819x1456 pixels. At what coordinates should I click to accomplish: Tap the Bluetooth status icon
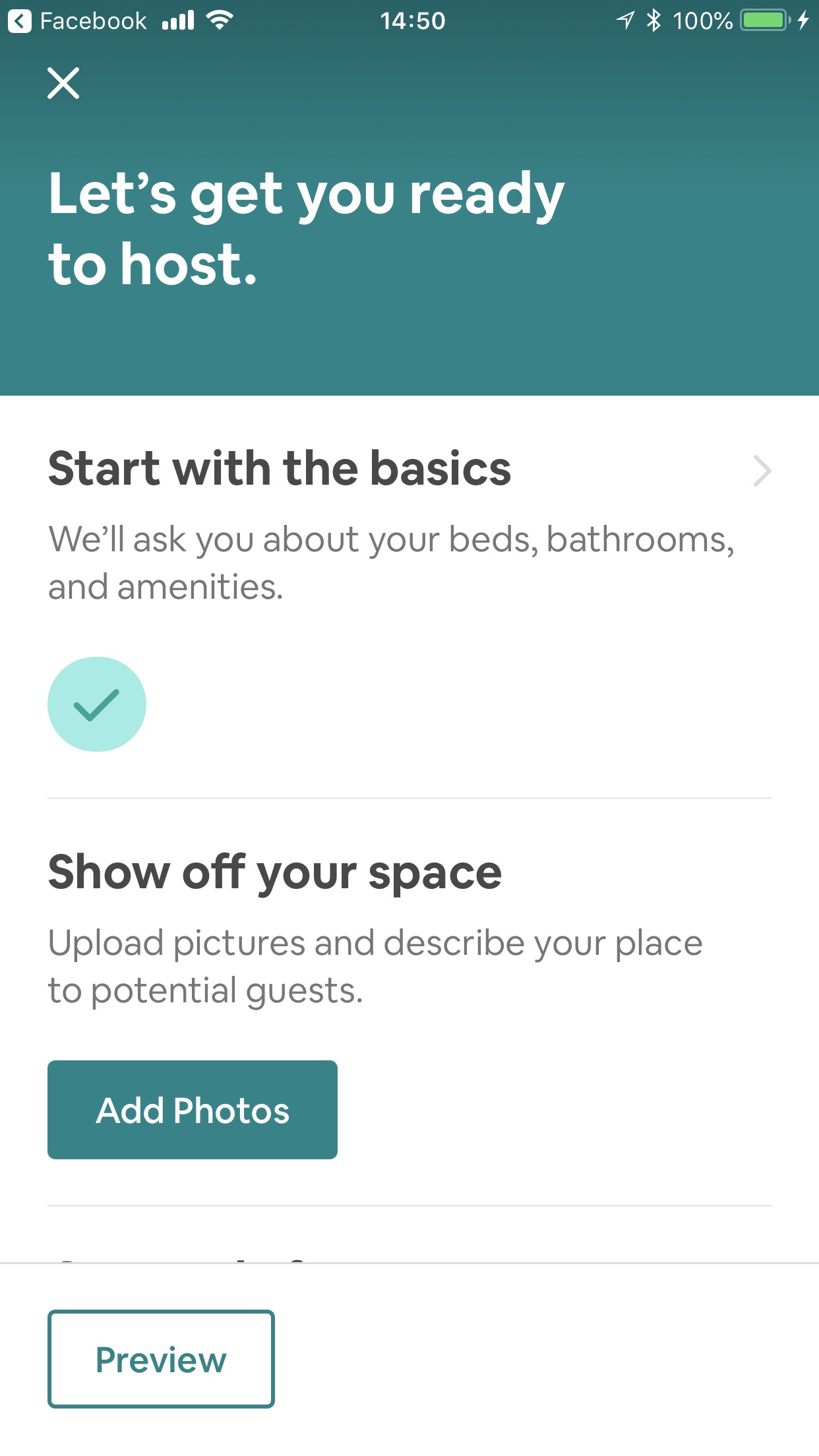(653, 20)
